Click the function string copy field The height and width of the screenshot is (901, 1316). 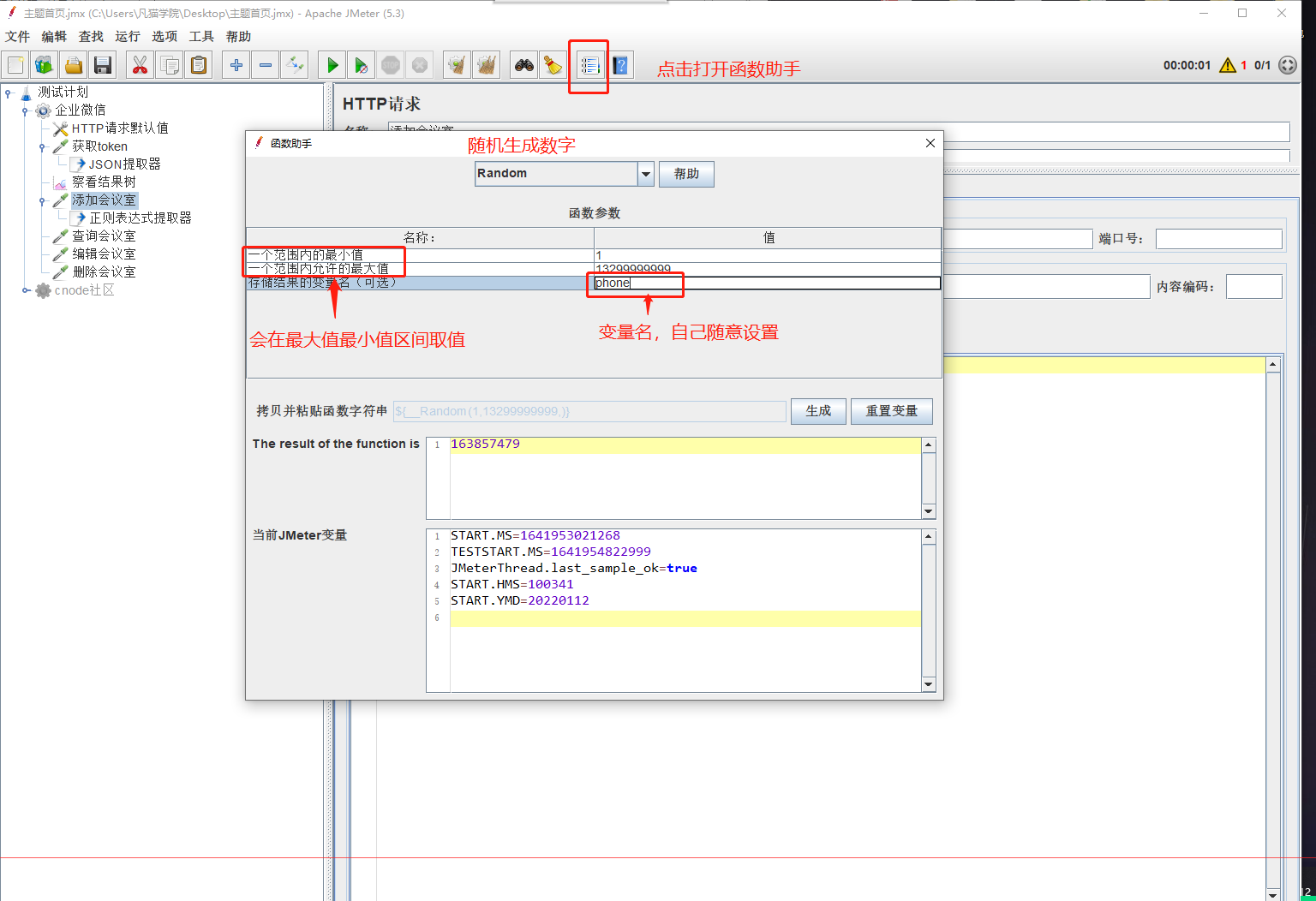pos(589,411)
